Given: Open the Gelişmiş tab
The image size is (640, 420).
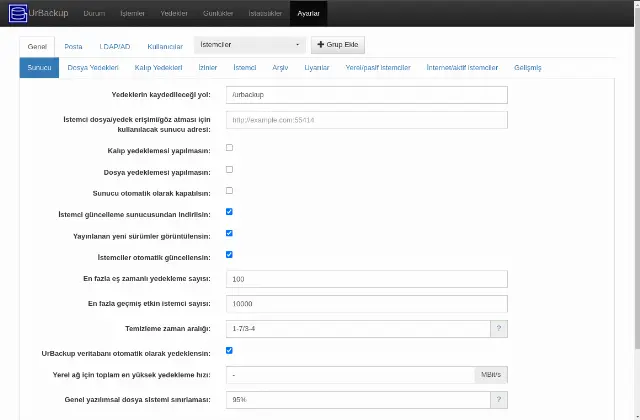Looking at the screenshot, I should (528, 68).
